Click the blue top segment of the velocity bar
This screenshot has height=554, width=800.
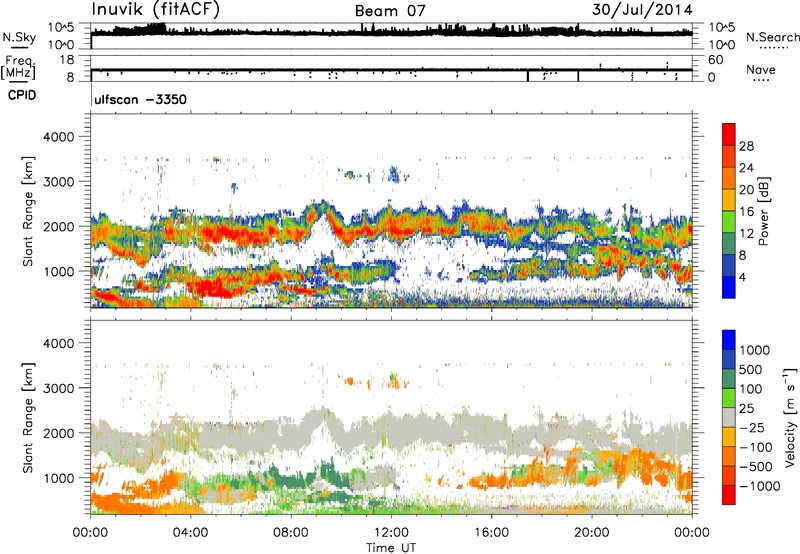click(729, 340)
